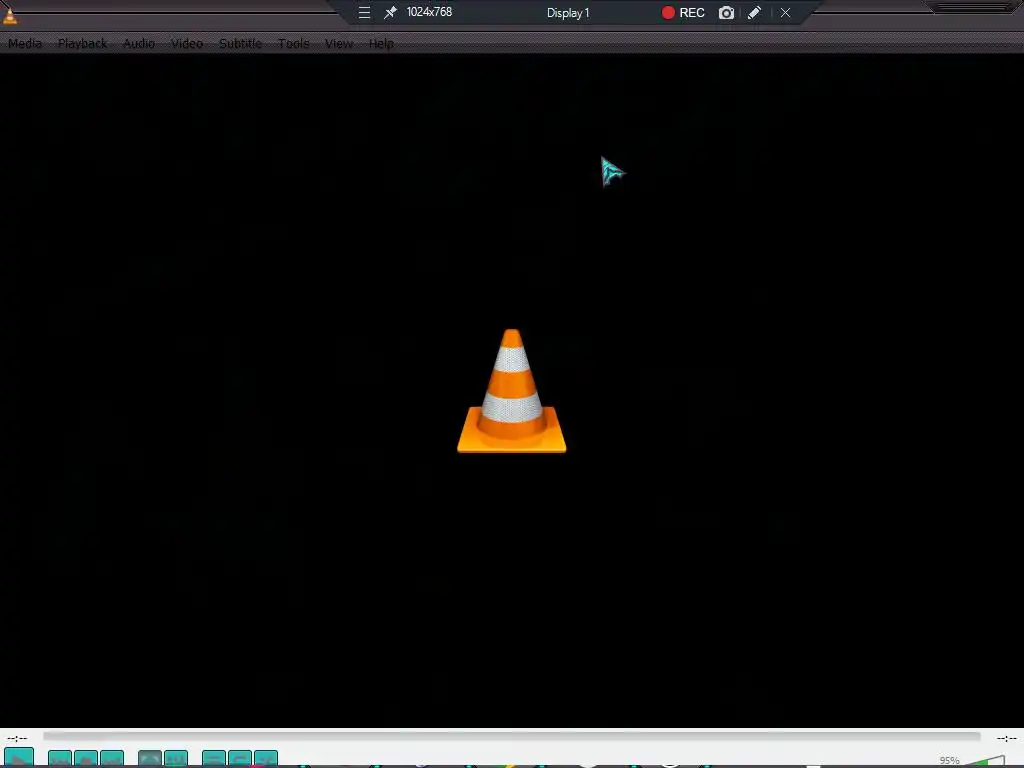Toggle fullscreen video mode
The image size is (1024, 768).
click(150, 759)
